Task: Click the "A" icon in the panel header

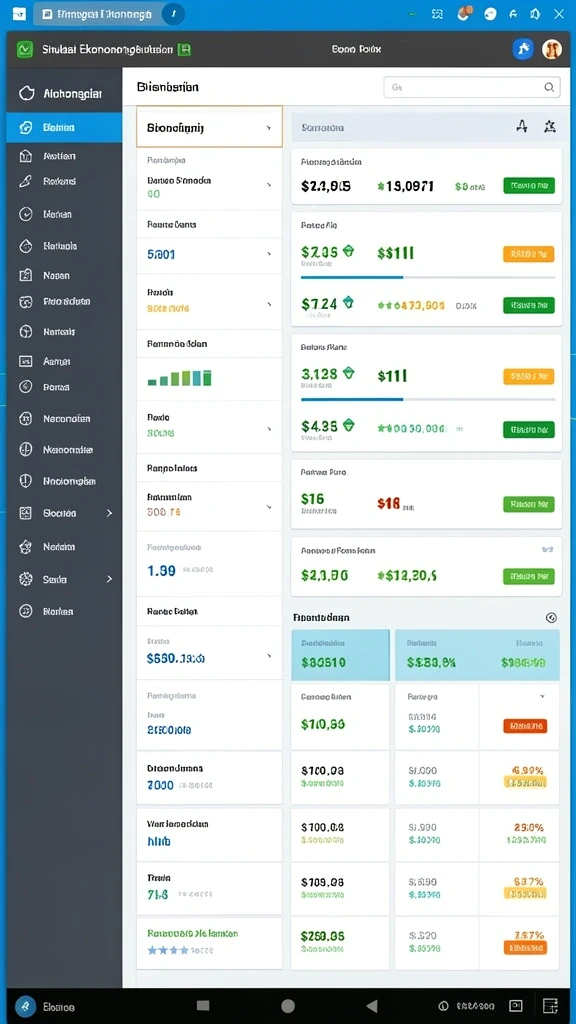Action: [x=521, y=127]
